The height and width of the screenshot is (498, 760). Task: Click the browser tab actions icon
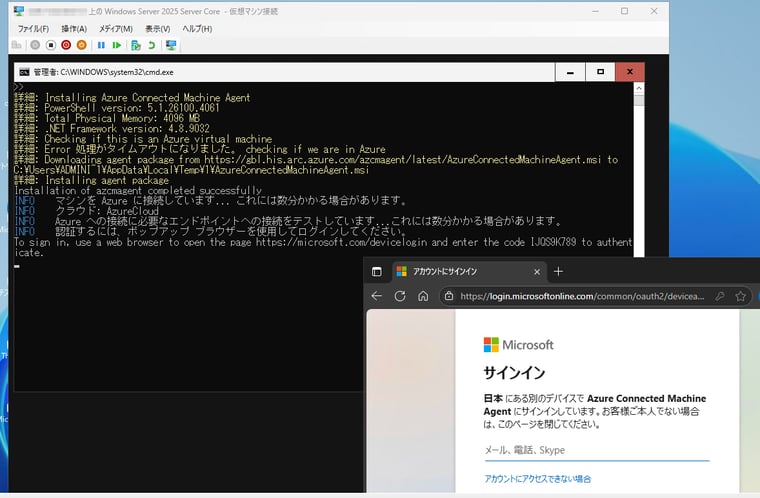coord(377,272)
